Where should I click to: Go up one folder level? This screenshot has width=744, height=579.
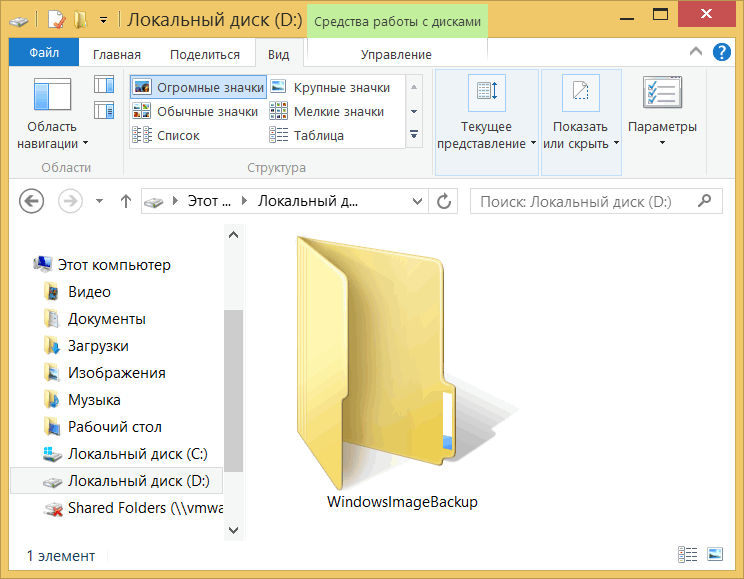pyautogui.click(x=125, y=201)
